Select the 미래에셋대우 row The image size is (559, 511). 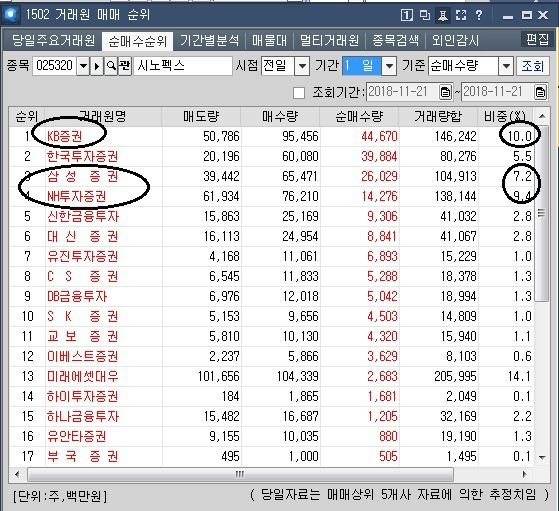coord(272,376)
